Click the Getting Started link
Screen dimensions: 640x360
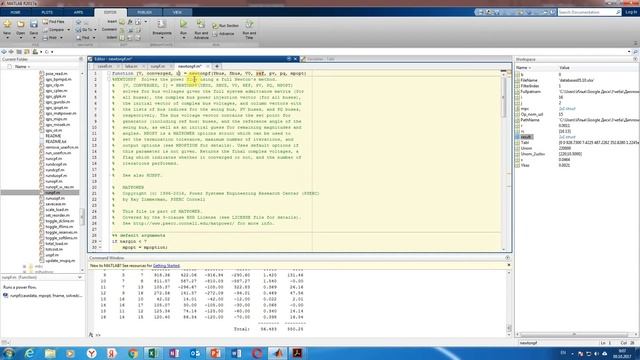(166, 266)
